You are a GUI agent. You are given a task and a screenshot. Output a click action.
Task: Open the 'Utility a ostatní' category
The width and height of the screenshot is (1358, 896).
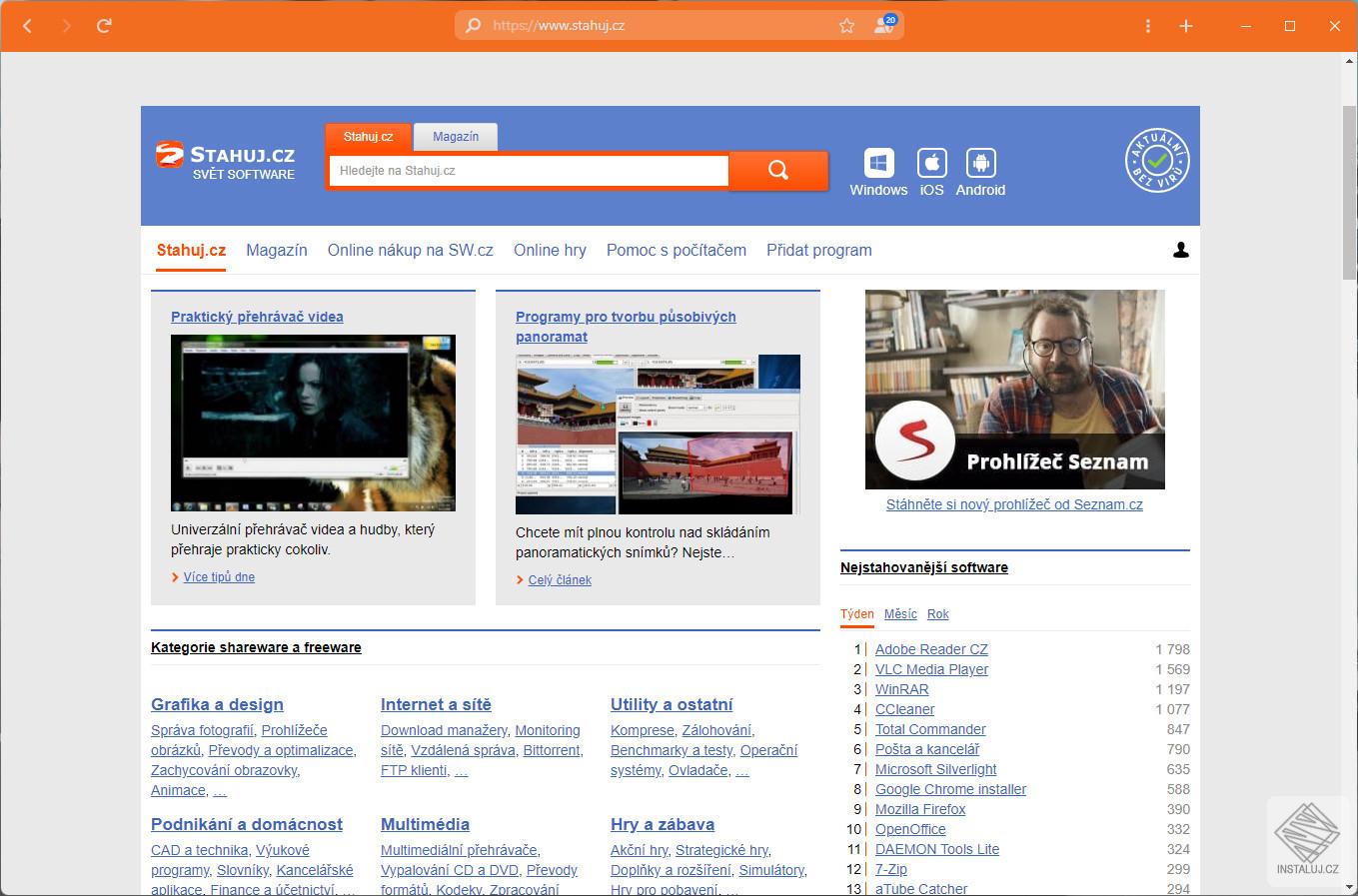pos(672,704)
